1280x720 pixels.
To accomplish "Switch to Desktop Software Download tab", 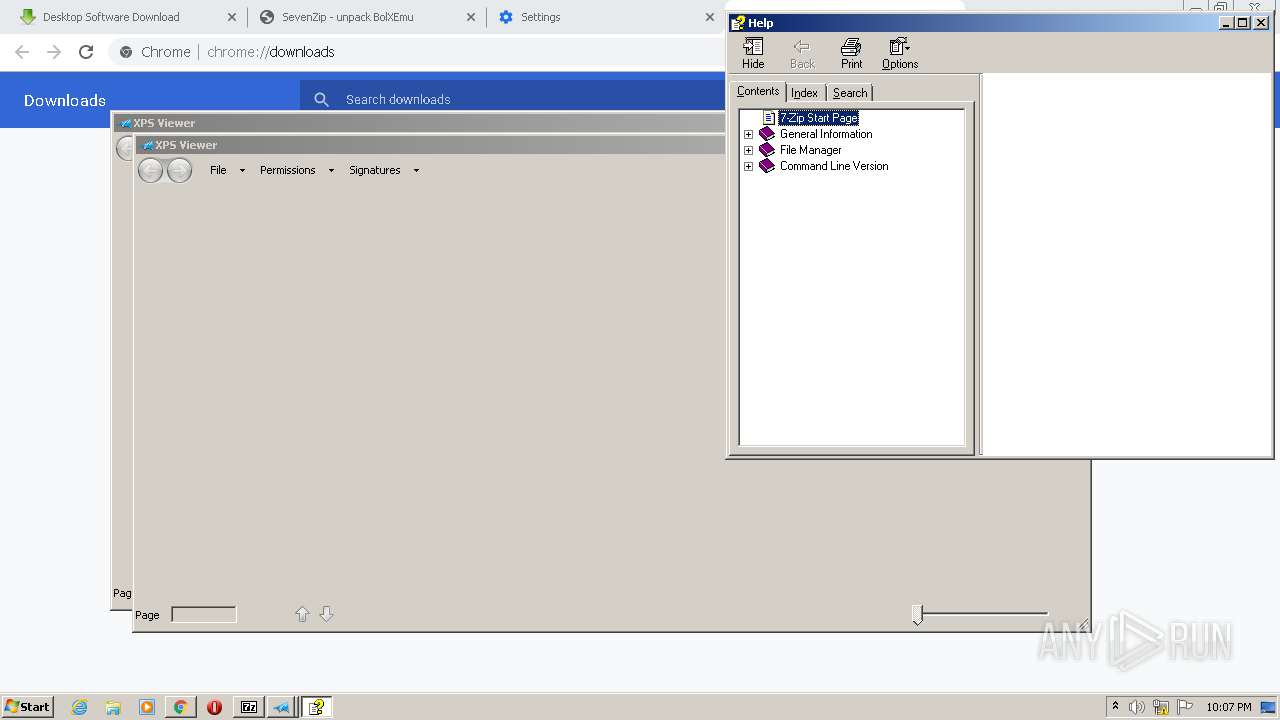I will click(111, 17).
